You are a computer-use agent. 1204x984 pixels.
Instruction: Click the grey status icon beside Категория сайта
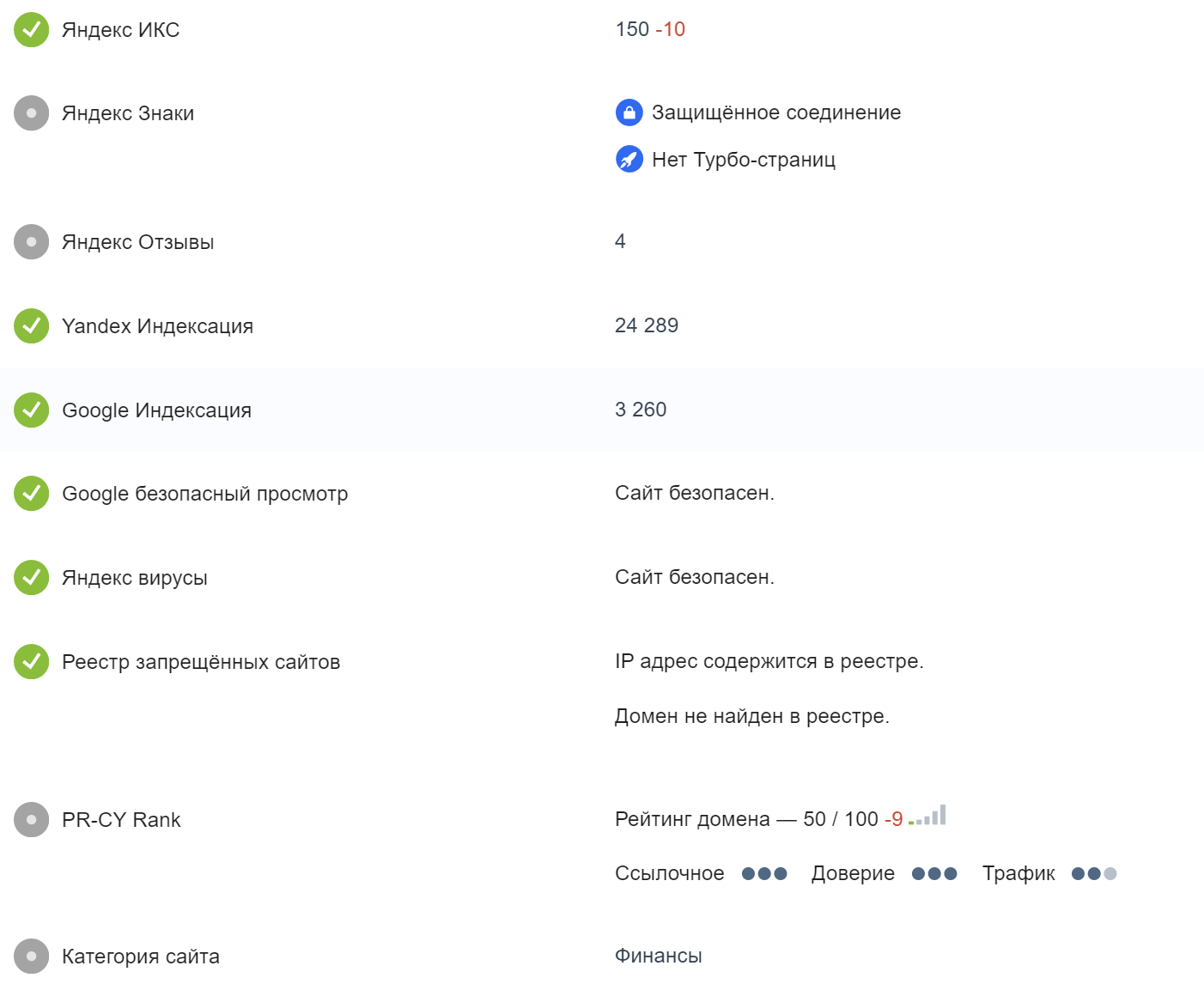32,957
